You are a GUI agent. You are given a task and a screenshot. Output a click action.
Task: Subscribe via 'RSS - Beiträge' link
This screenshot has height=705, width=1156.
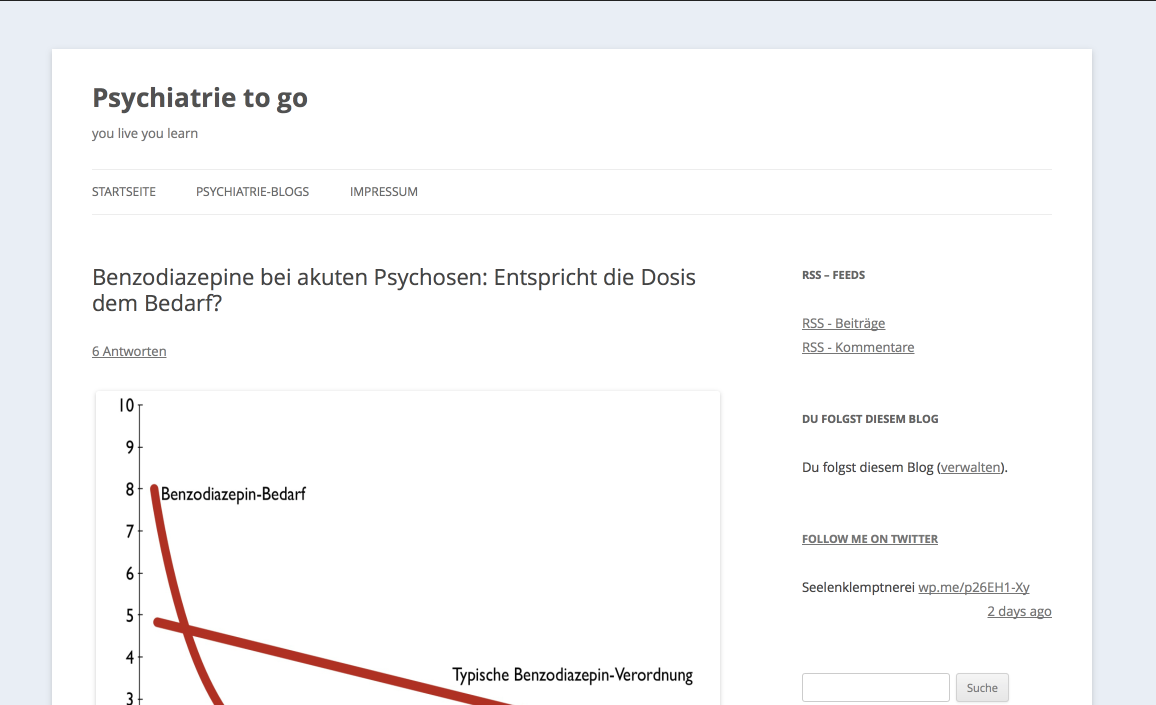click(x=843, y=324)
